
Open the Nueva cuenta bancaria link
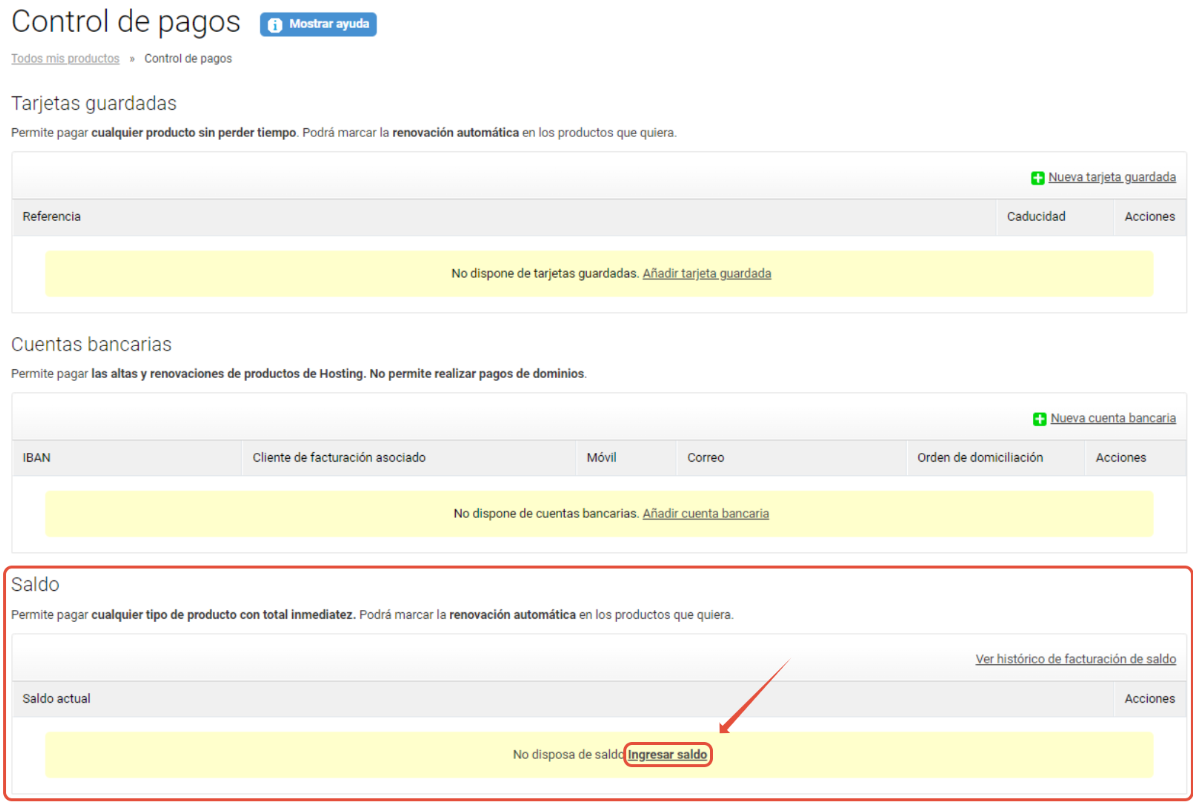(x=1113, y=418)
